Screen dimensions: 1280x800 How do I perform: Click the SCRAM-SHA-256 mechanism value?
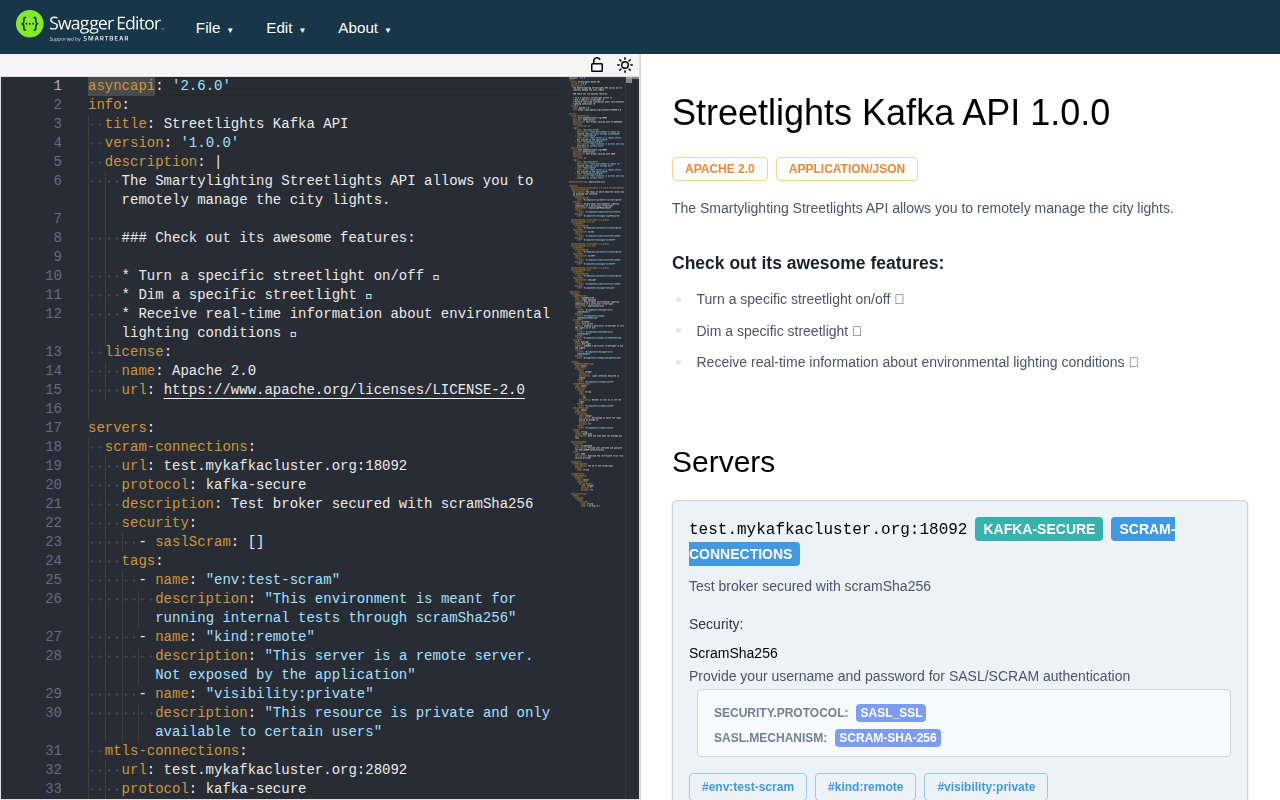(888, 738)
